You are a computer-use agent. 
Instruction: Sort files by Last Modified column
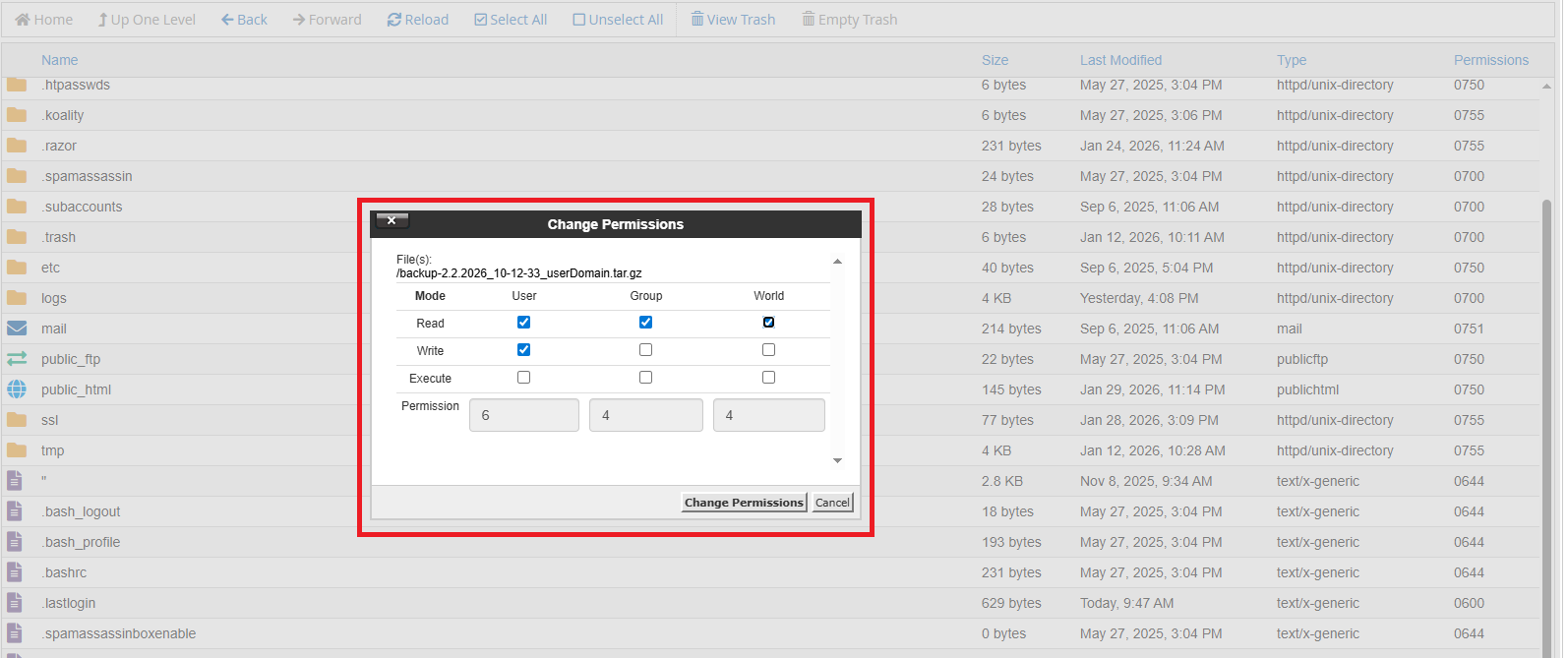pos(1120,60)
